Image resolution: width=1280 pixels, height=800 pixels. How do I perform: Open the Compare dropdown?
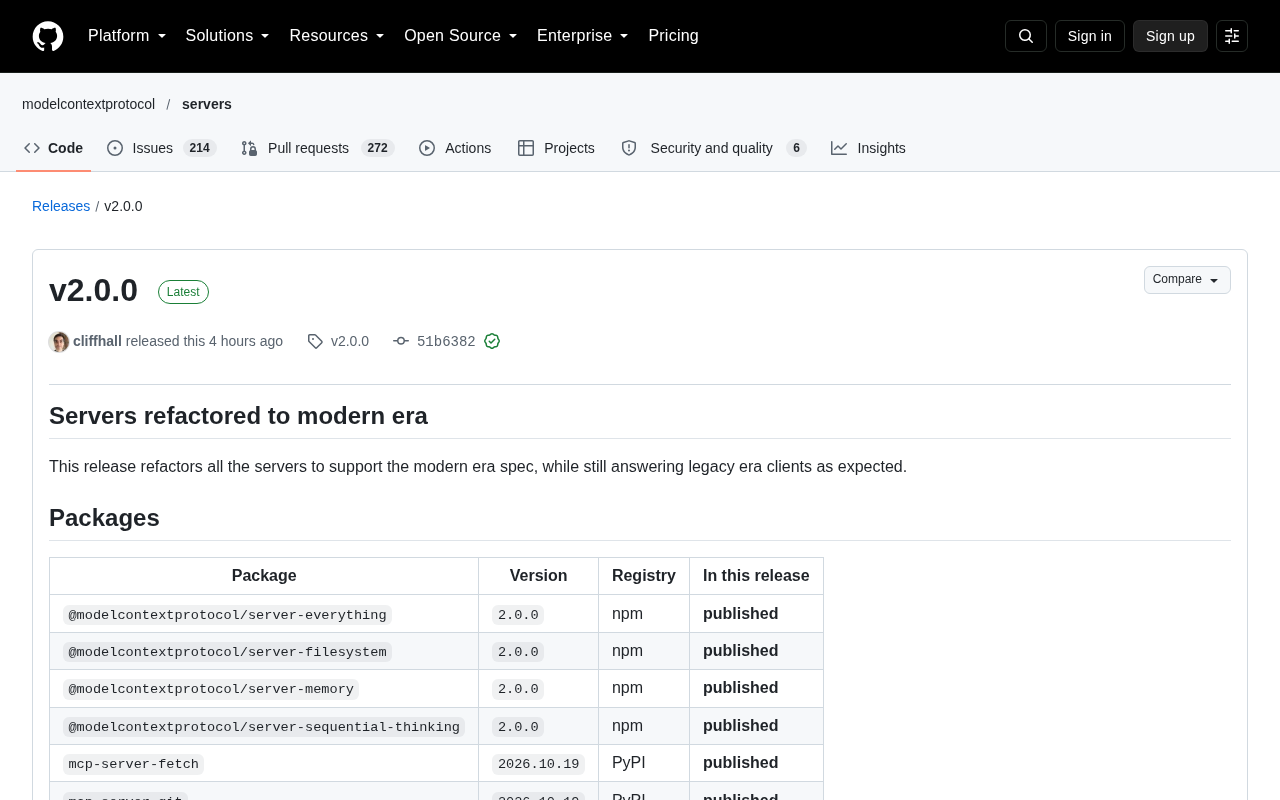pyautogui.click(x=1187, y=280)
